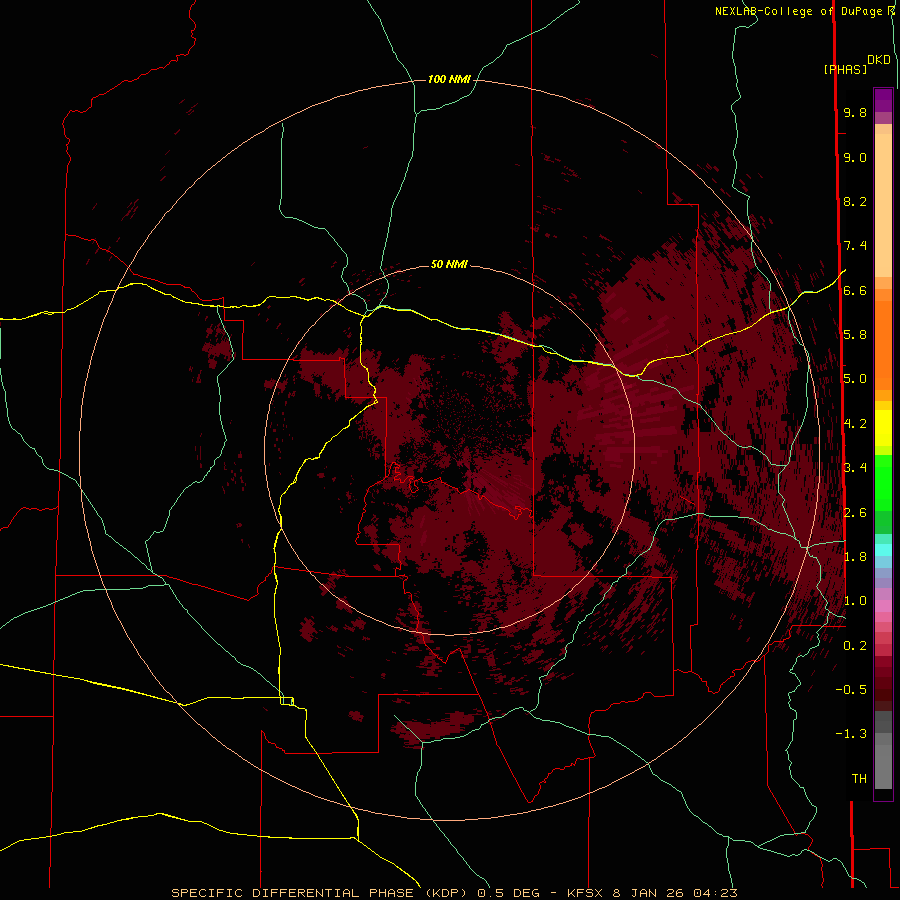900x900 pixels.
Task: Click the 100 NMI range ring label
Action: [x=449, y=79]
